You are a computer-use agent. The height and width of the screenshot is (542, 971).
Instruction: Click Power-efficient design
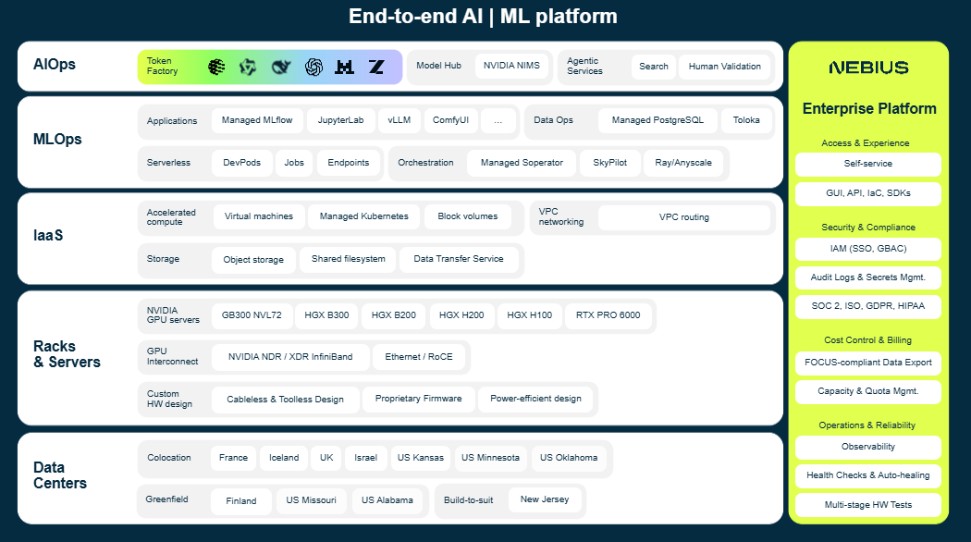(536, 399)
